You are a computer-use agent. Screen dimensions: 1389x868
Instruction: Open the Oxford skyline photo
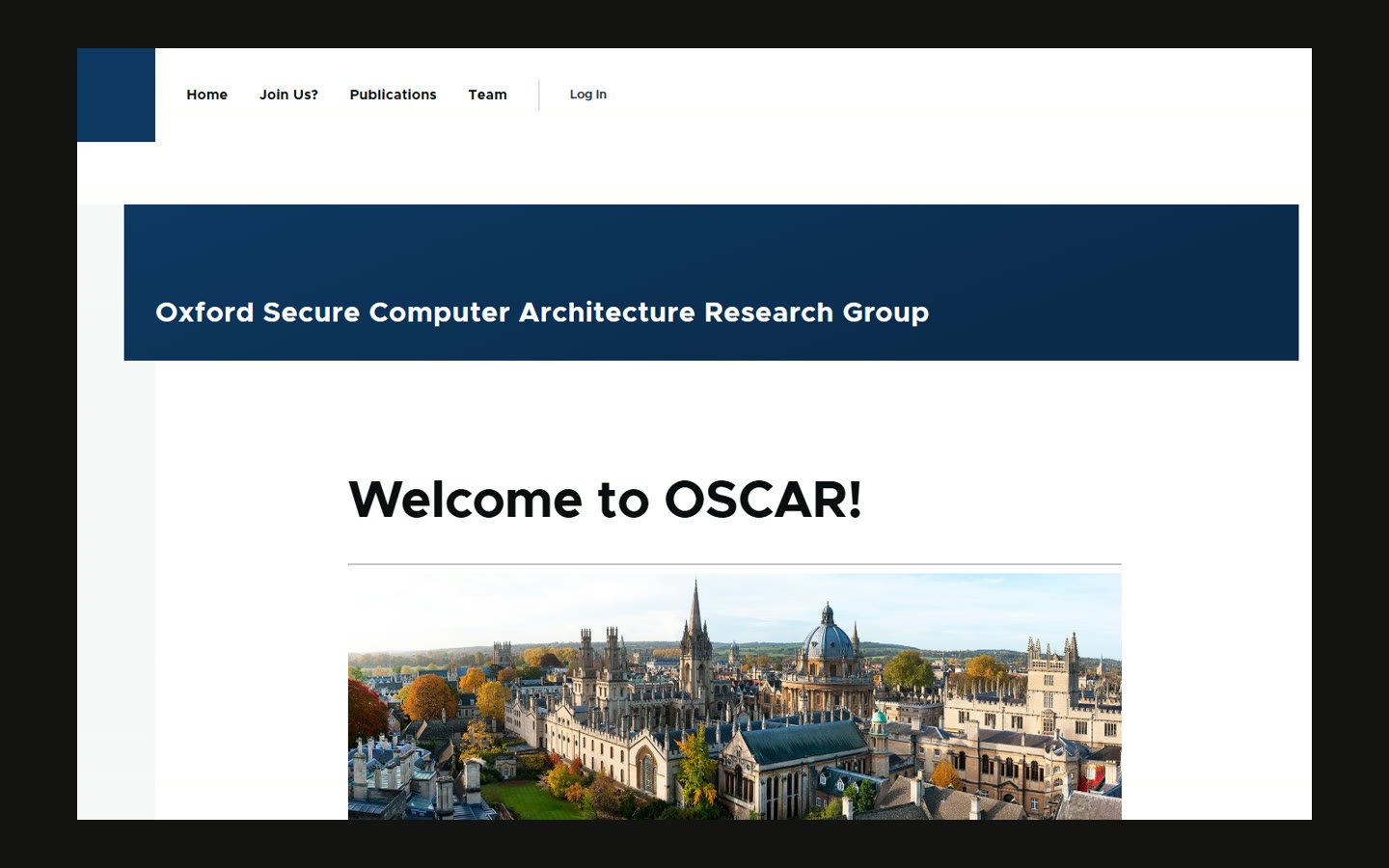coord(734,696)
